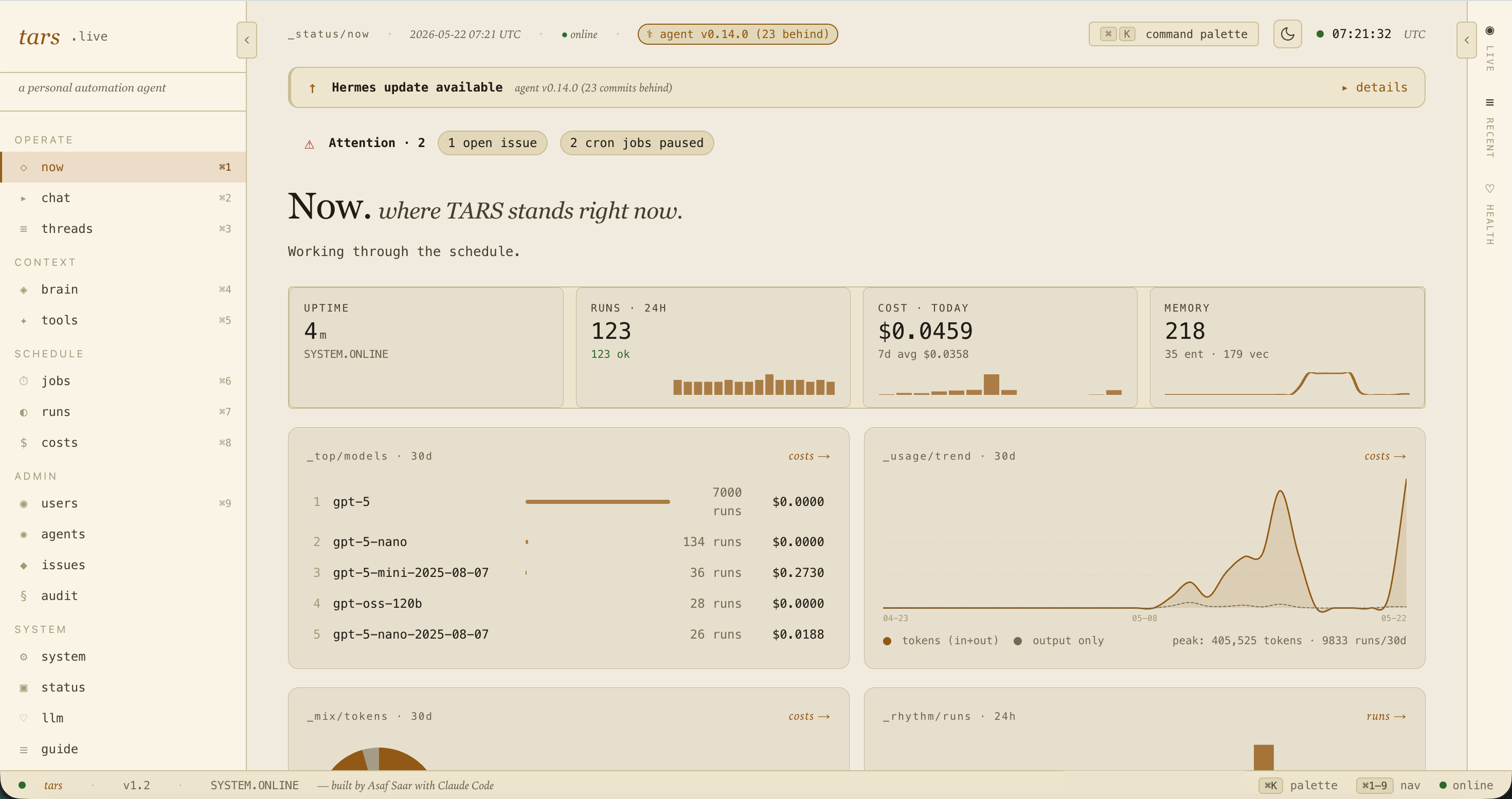Click the tall bar in rhythm/runs chart
Viewport: 1512px width, 799px height.
1264,757
